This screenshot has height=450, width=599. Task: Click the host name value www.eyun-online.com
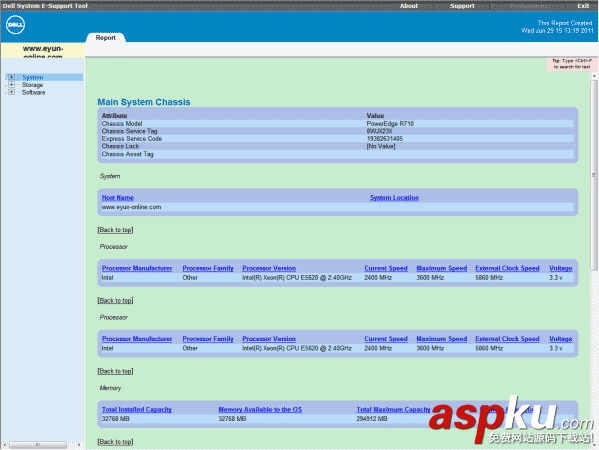click(131, 207)
